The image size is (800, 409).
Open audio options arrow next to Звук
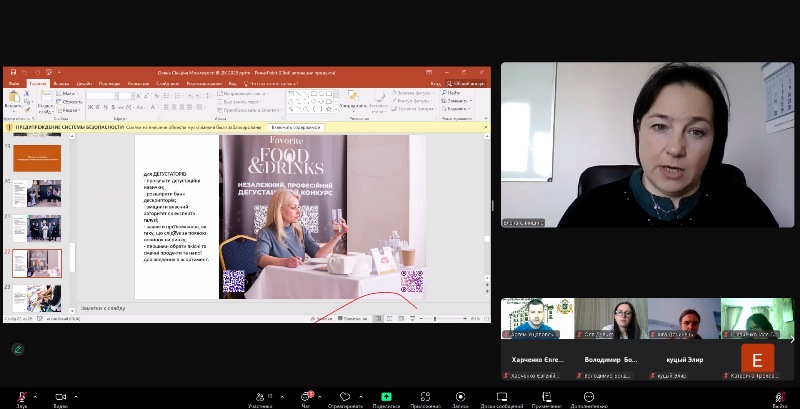pyautogui.click(x=35, y=397)
